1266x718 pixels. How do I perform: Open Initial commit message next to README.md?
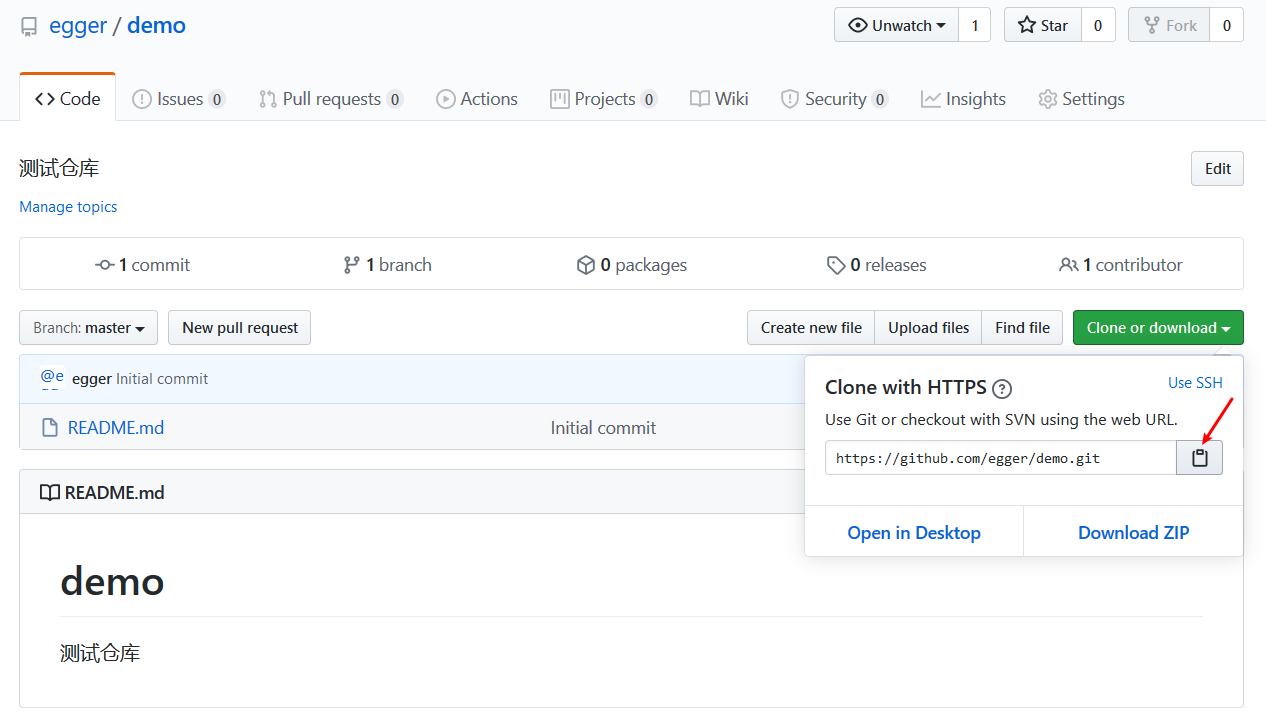(603, 428)
